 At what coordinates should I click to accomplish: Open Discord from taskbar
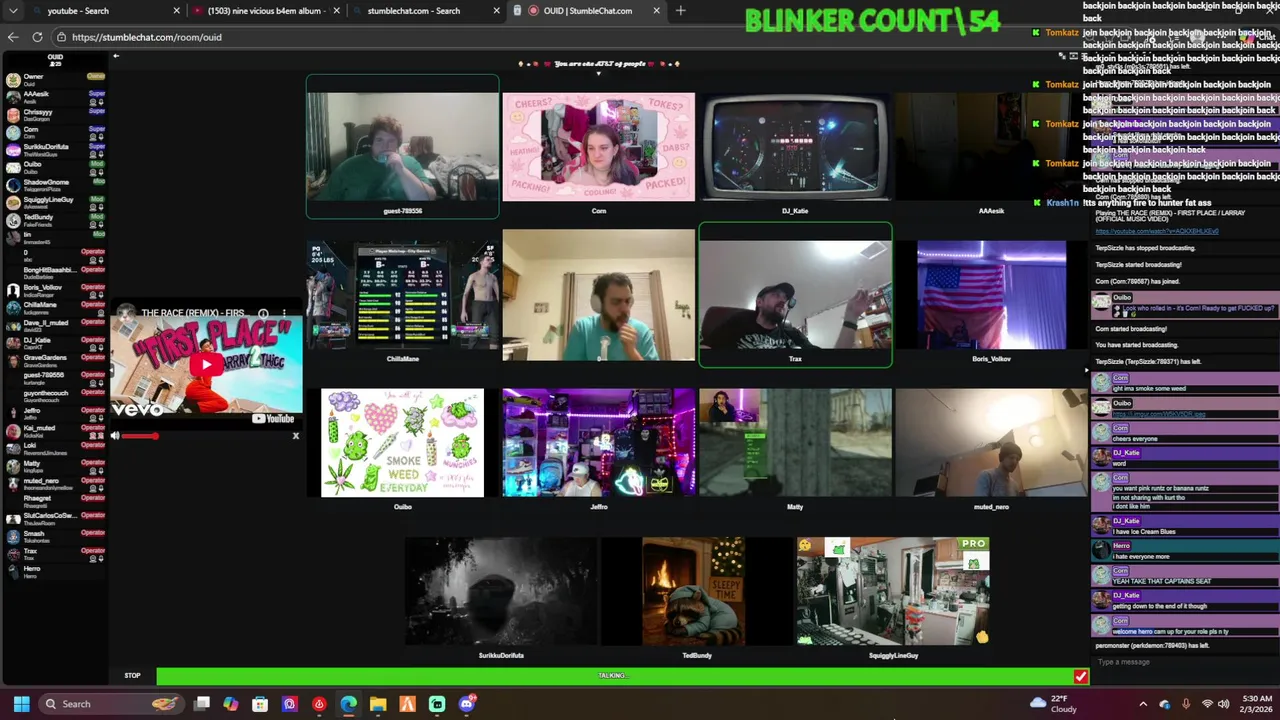click(467, 704)
